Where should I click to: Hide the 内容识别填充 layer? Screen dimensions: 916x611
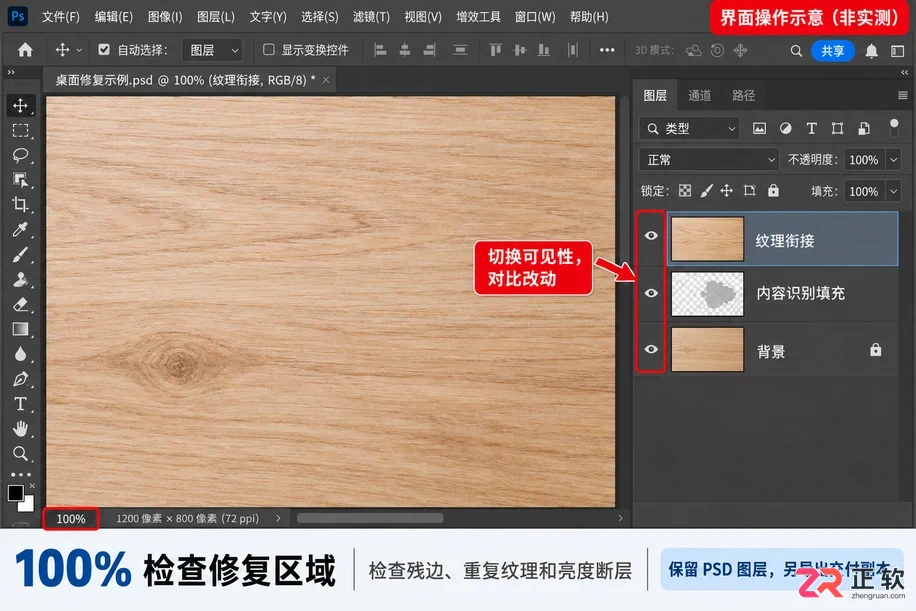tap(651, 293)
